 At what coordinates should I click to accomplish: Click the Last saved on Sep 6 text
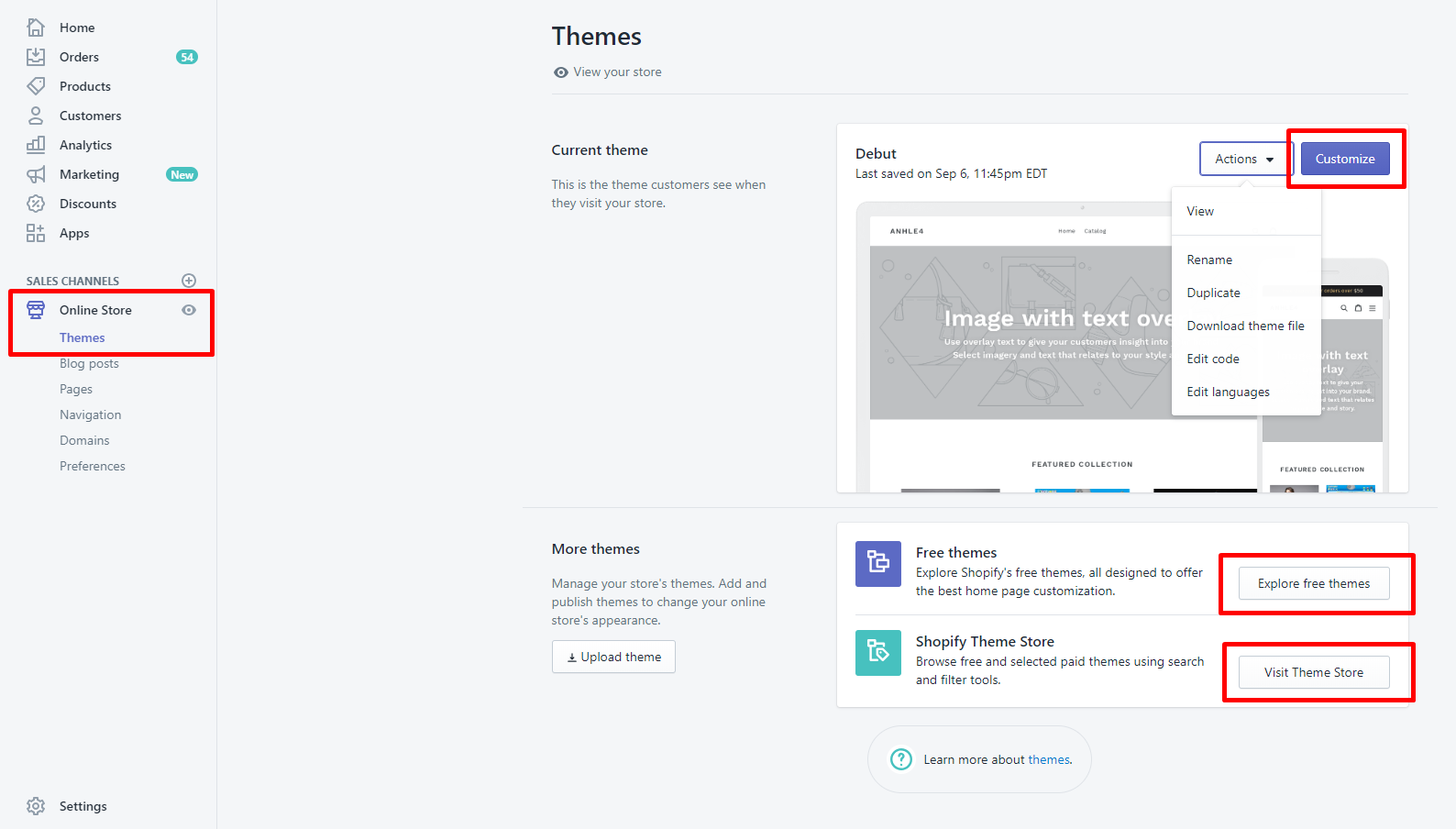(951, 173)
